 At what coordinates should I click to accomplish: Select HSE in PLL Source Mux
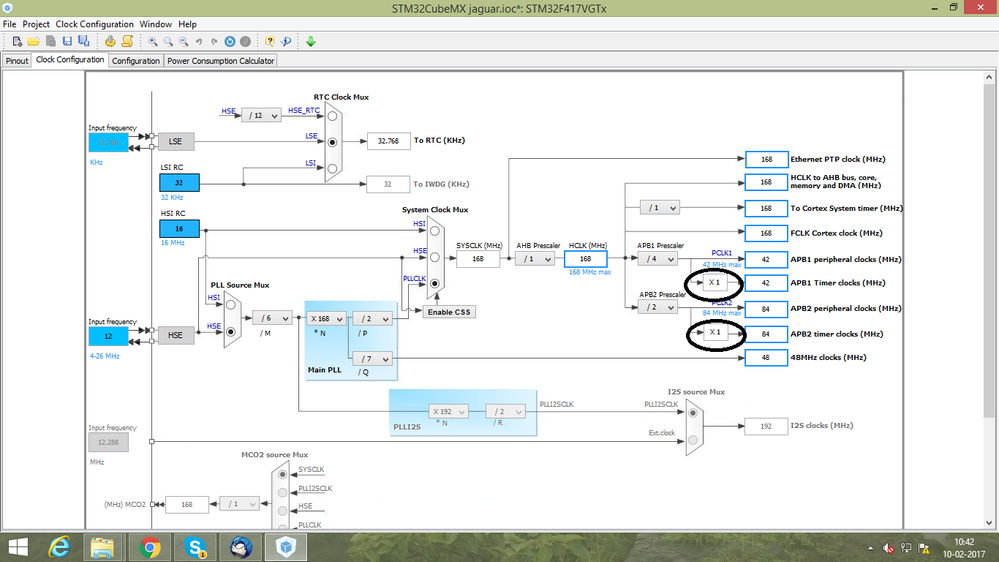tap(231, 332)
